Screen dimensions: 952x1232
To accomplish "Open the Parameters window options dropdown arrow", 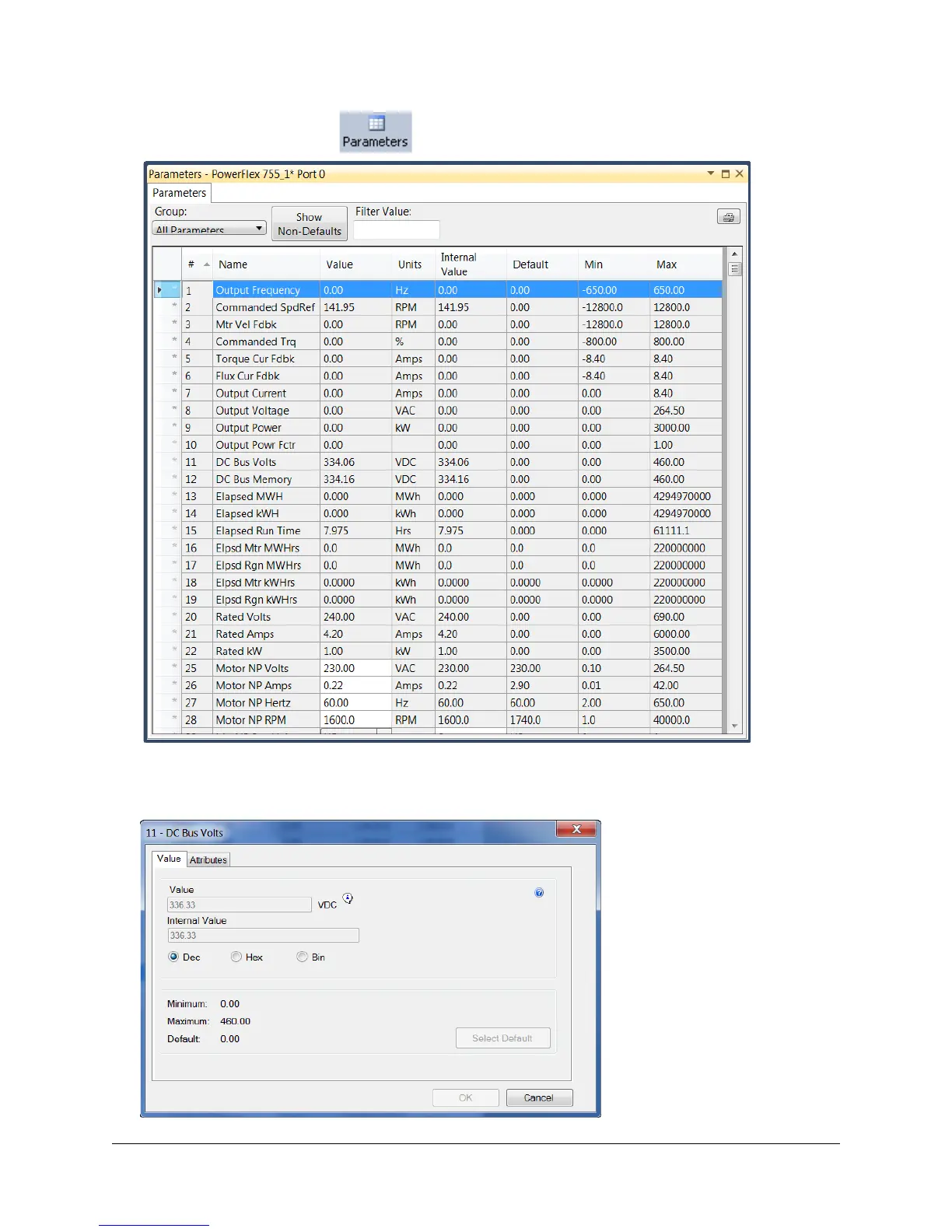I will pos(711,173).
